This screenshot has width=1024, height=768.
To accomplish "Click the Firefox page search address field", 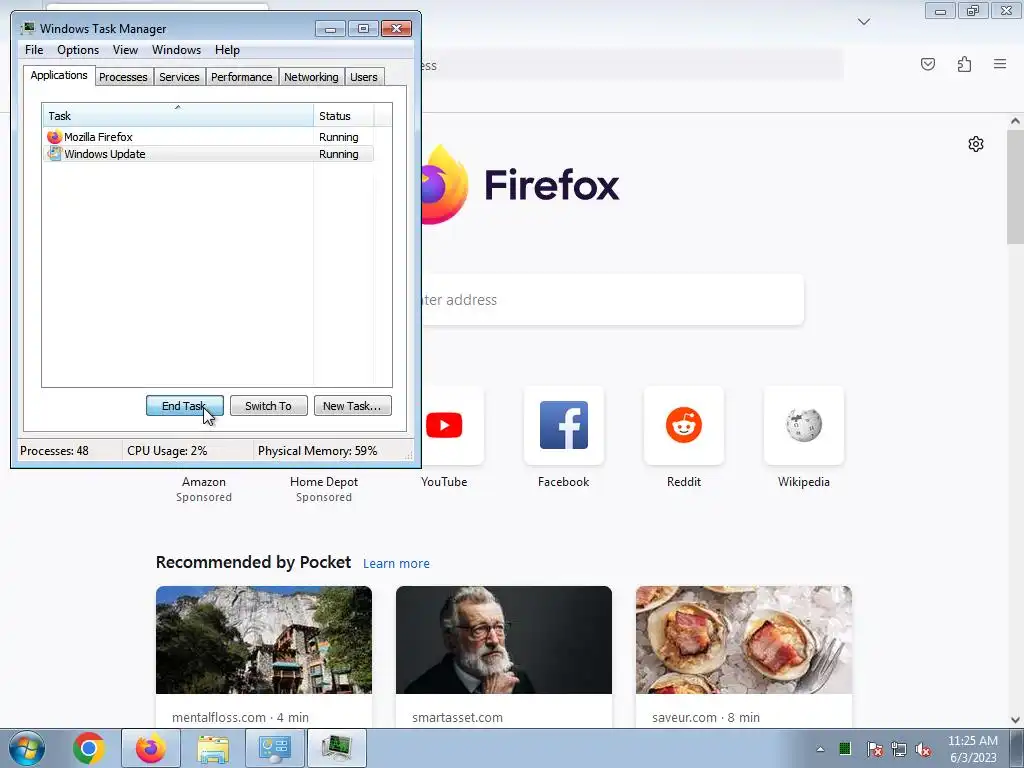I will (x=613, y=300).
